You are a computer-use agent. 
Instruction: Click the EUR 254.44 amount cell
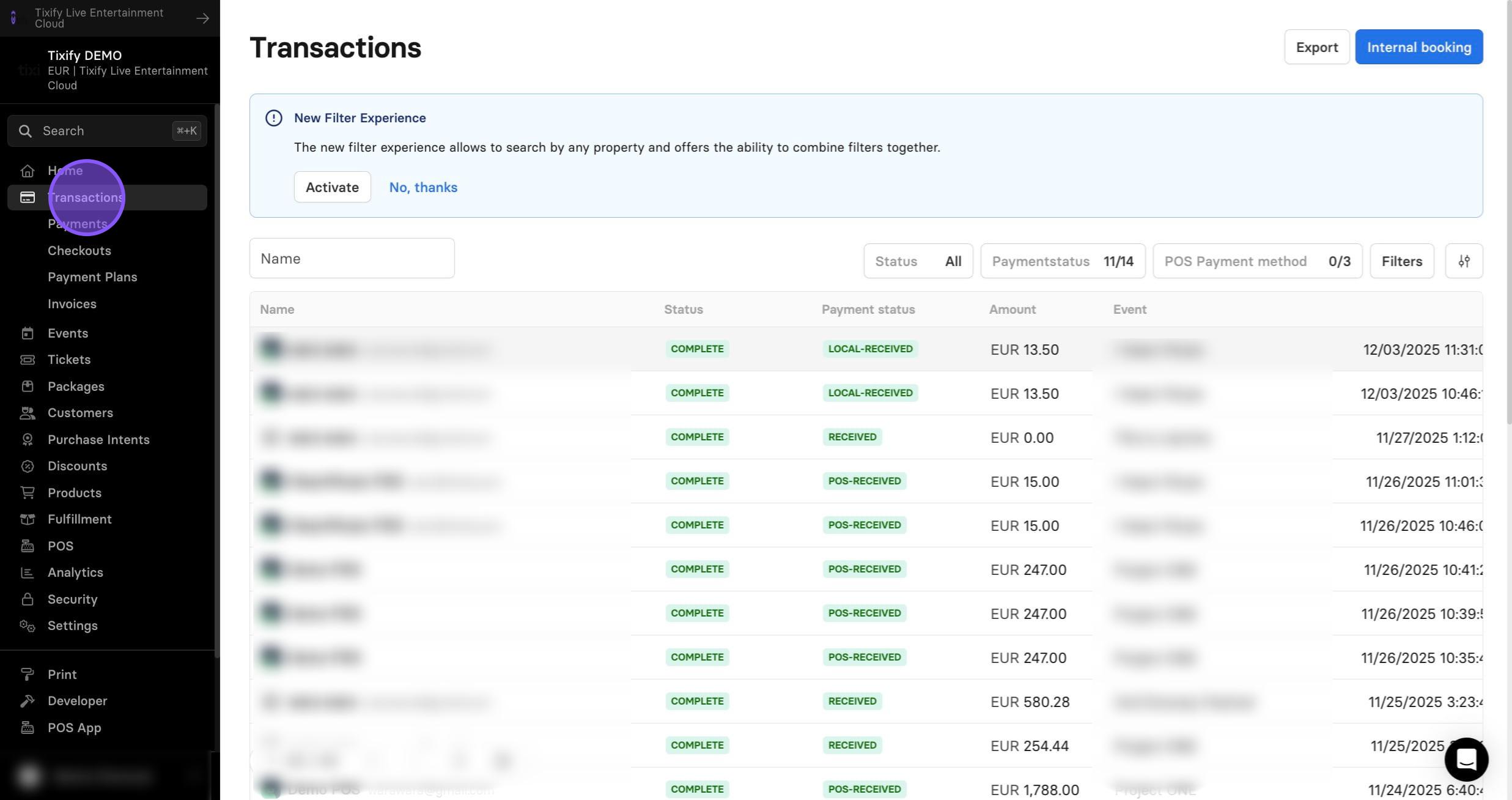(1030, 746)
